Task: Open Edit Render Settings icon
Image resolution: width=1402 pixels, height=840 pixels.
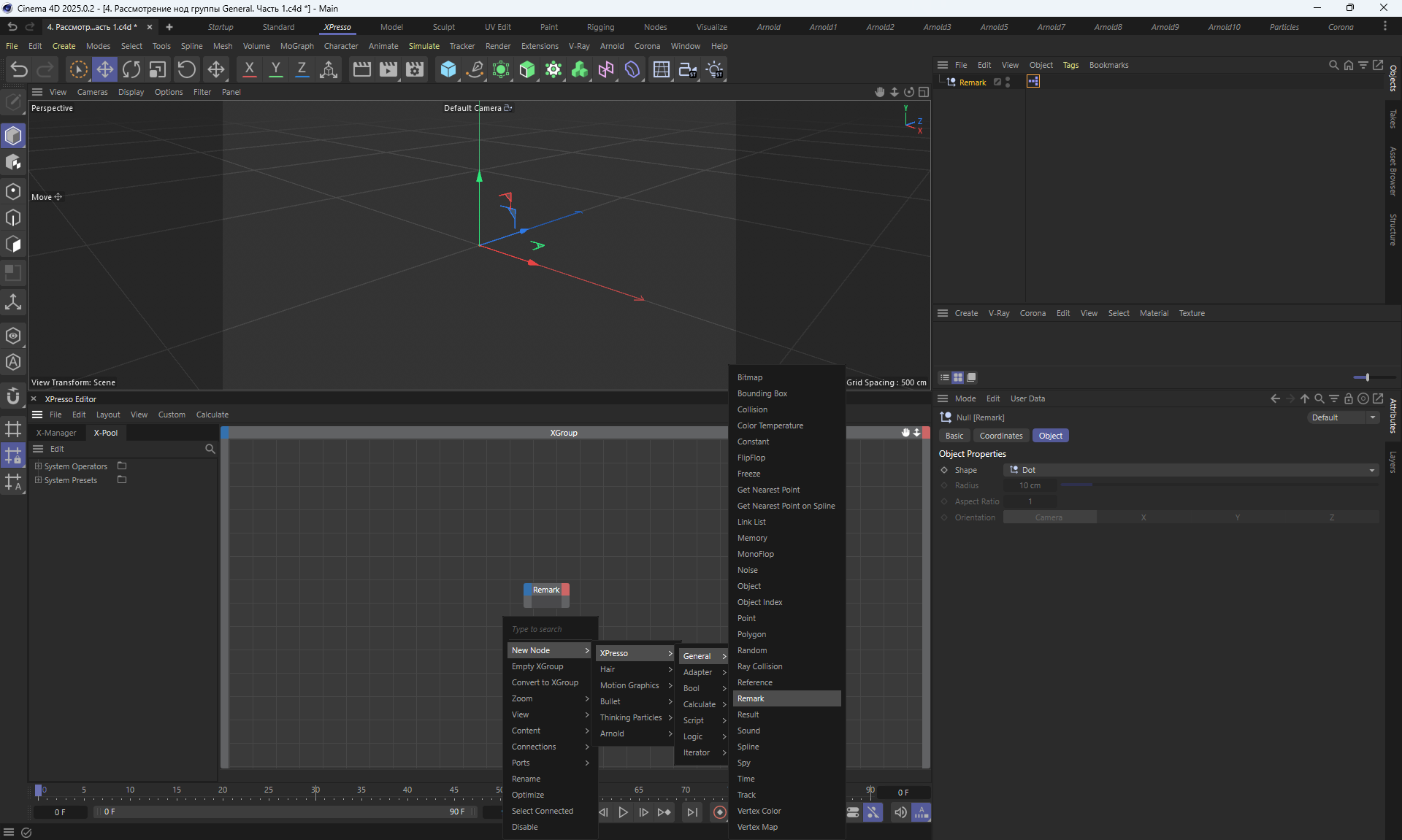Action: (415, 69)
